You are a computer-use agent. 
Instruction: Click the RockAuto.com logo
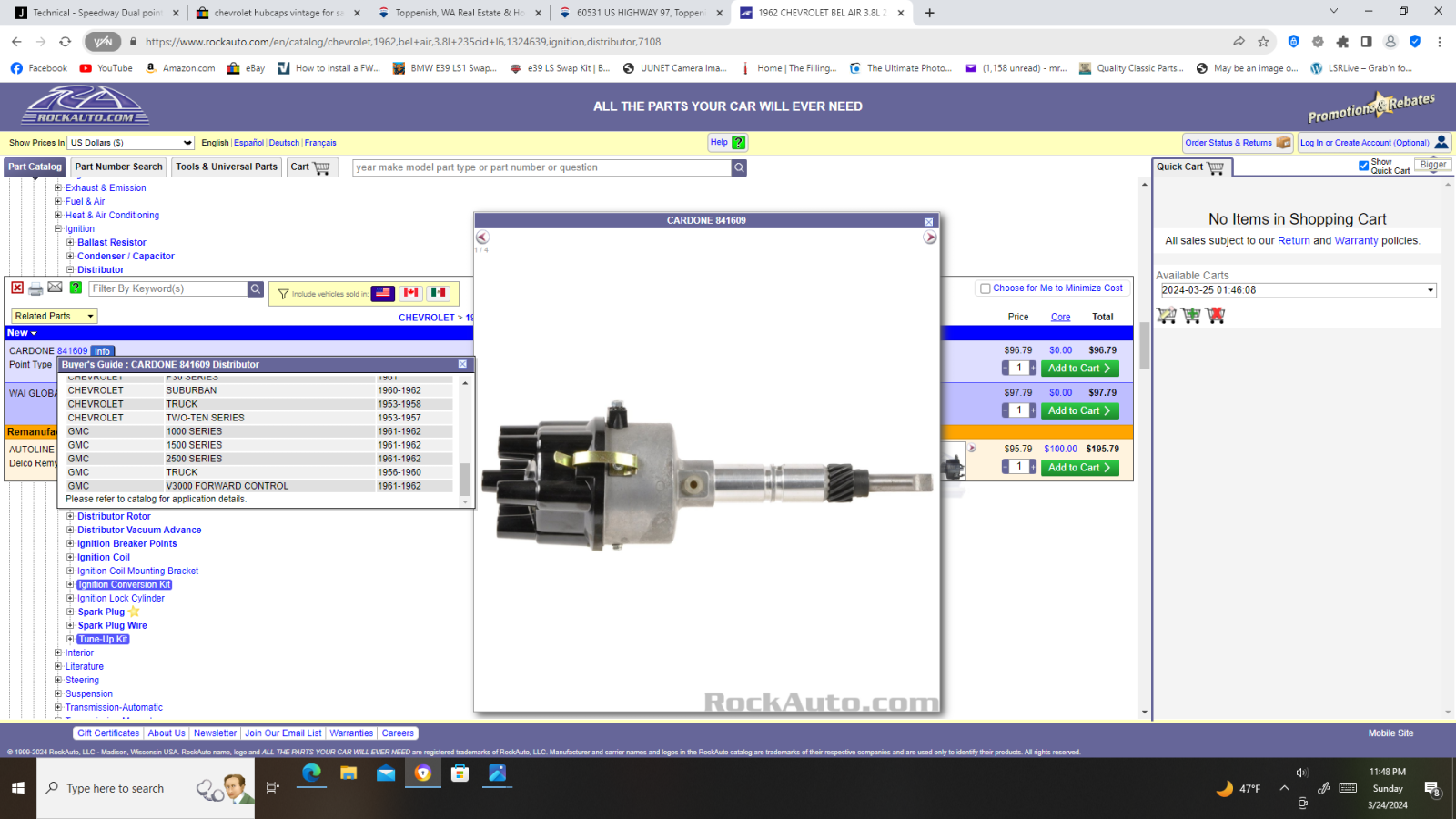(x=86, y=106)
